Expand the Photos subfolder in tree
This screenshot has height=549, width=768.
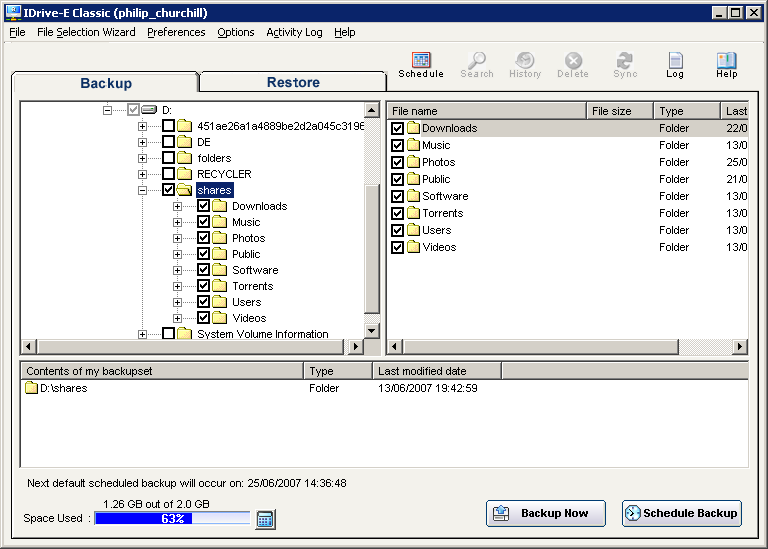177,239
